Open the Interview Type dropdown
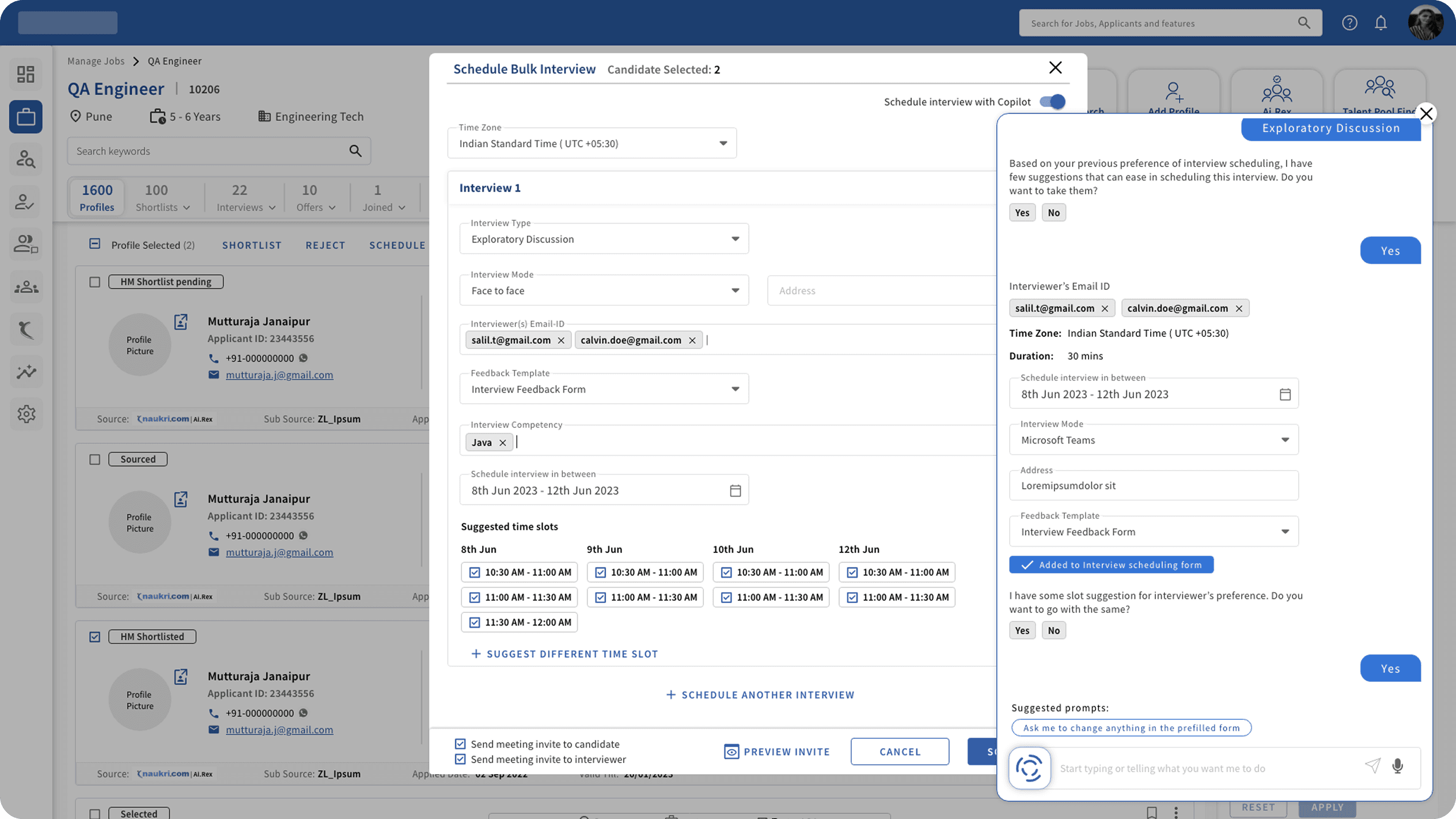The image size is (1456, 819). 735,239
